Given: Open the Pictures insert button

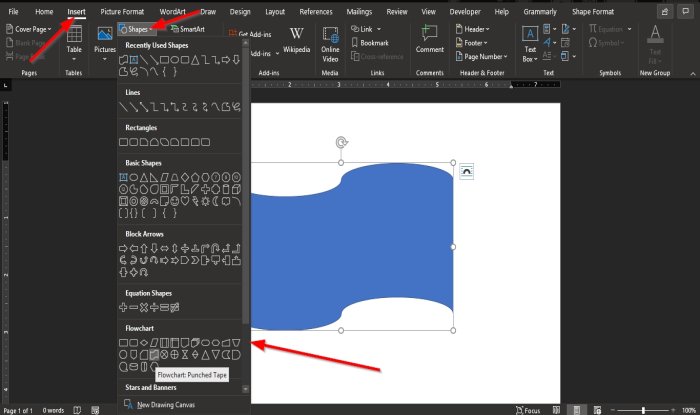Looking at the screenshot, I should (x=104, y=45).
